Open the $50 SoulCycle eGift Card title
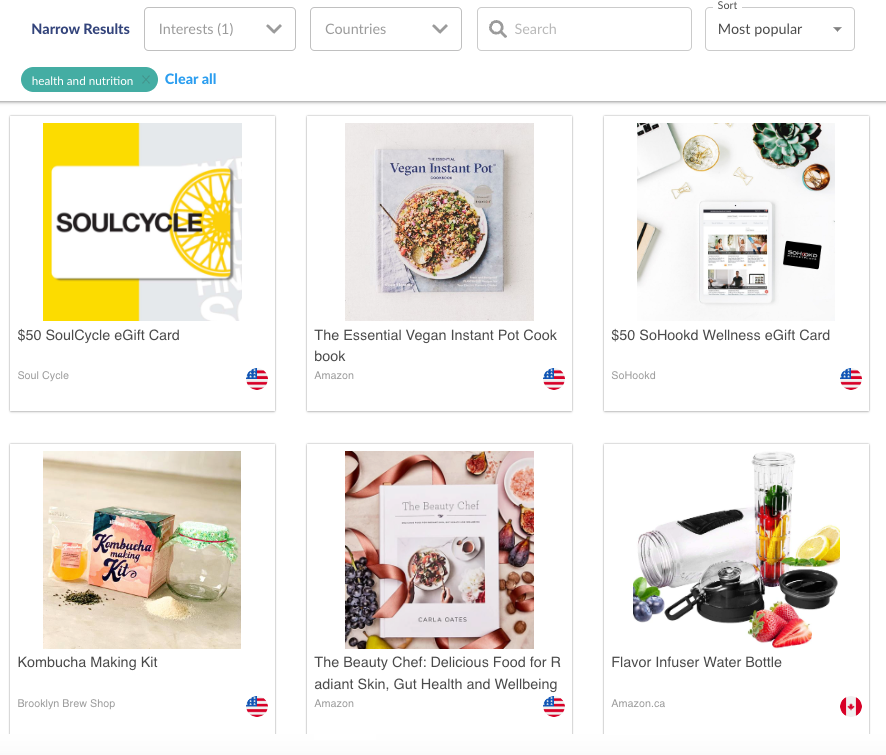This screenshot has width=886, height=755. (99, 335)
